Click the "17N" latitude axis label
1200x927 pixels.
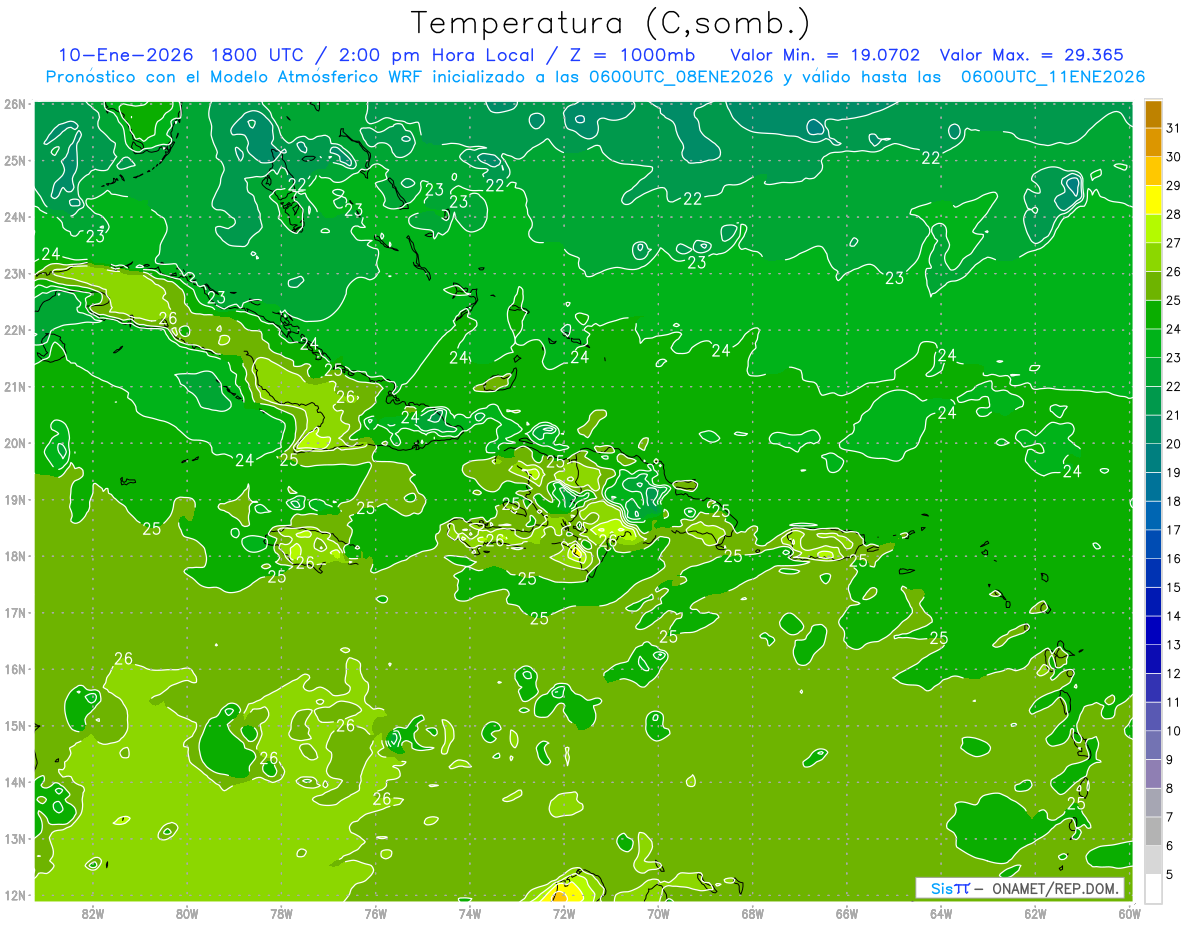(x=15, y=612)
